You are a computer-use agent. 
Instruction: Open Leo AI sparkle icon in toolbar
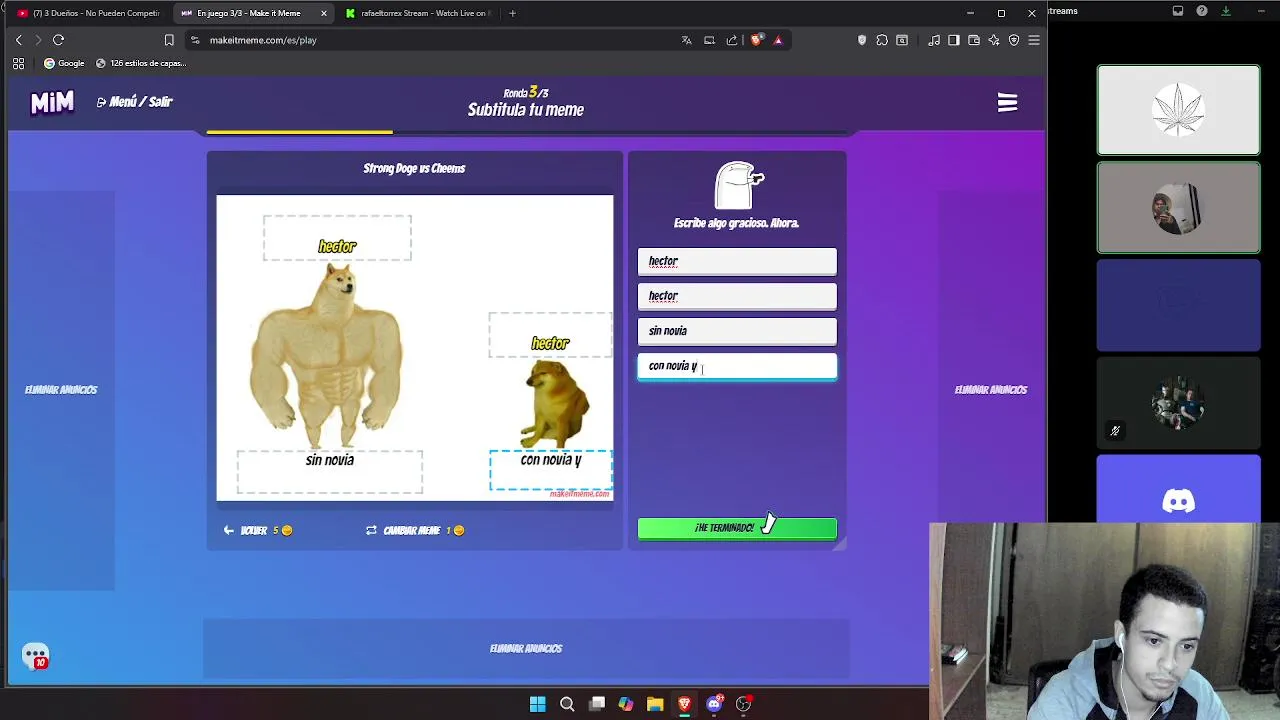coord(994,40)
